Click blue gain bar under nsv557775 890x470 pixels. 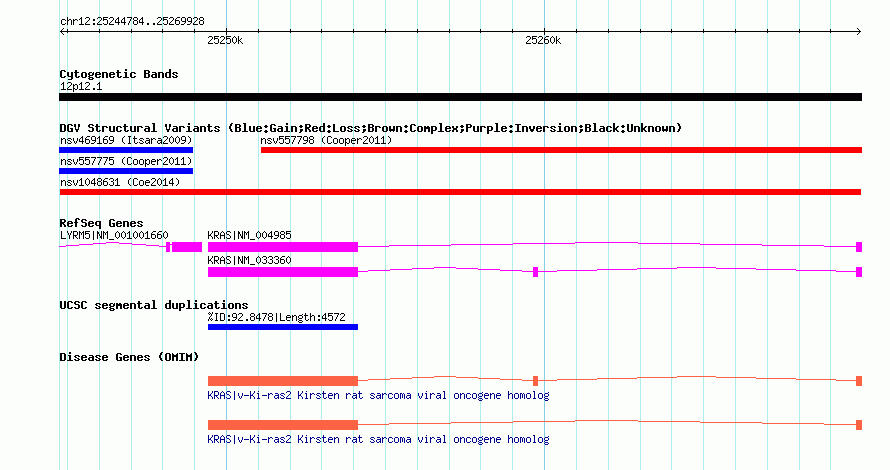pos(126,171)
